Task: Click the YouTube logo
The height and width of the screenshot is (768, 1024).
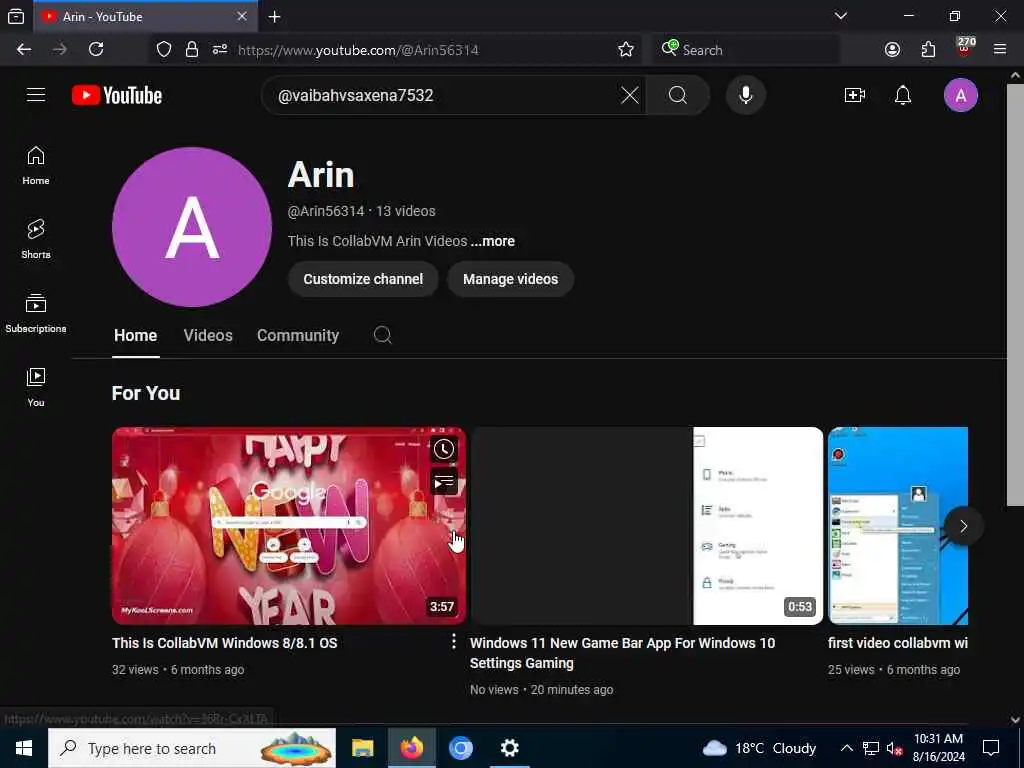Action: coord(117,95)
